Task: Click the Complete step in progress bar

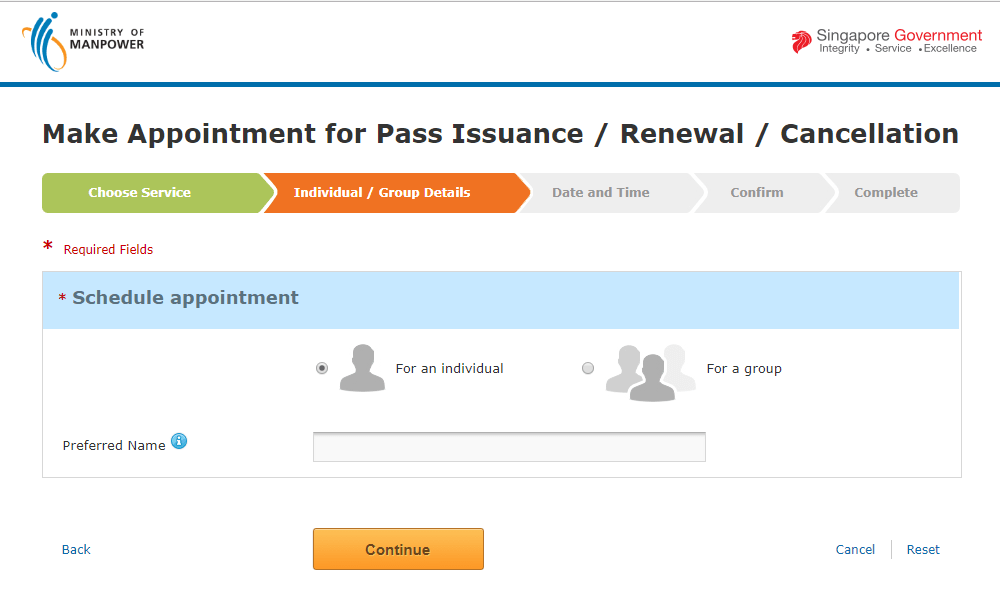Action: click(x=886, y=193)
